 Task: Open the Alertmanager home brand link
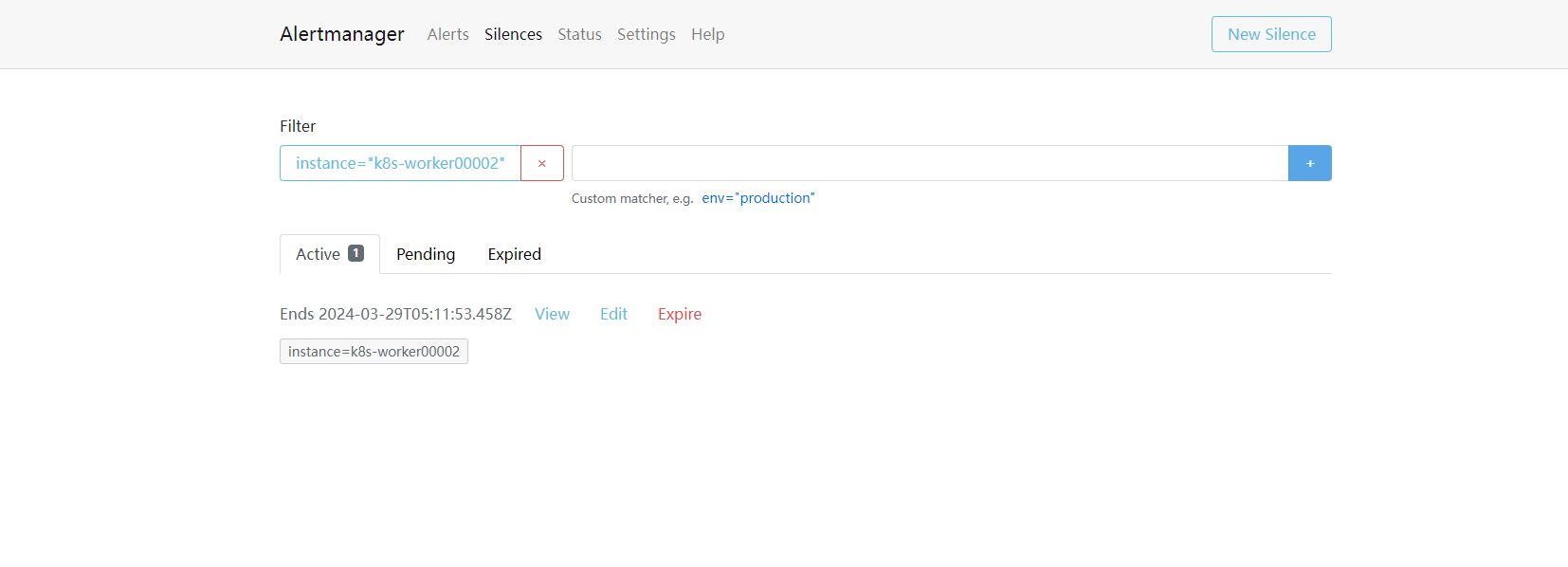pos(341,34)
